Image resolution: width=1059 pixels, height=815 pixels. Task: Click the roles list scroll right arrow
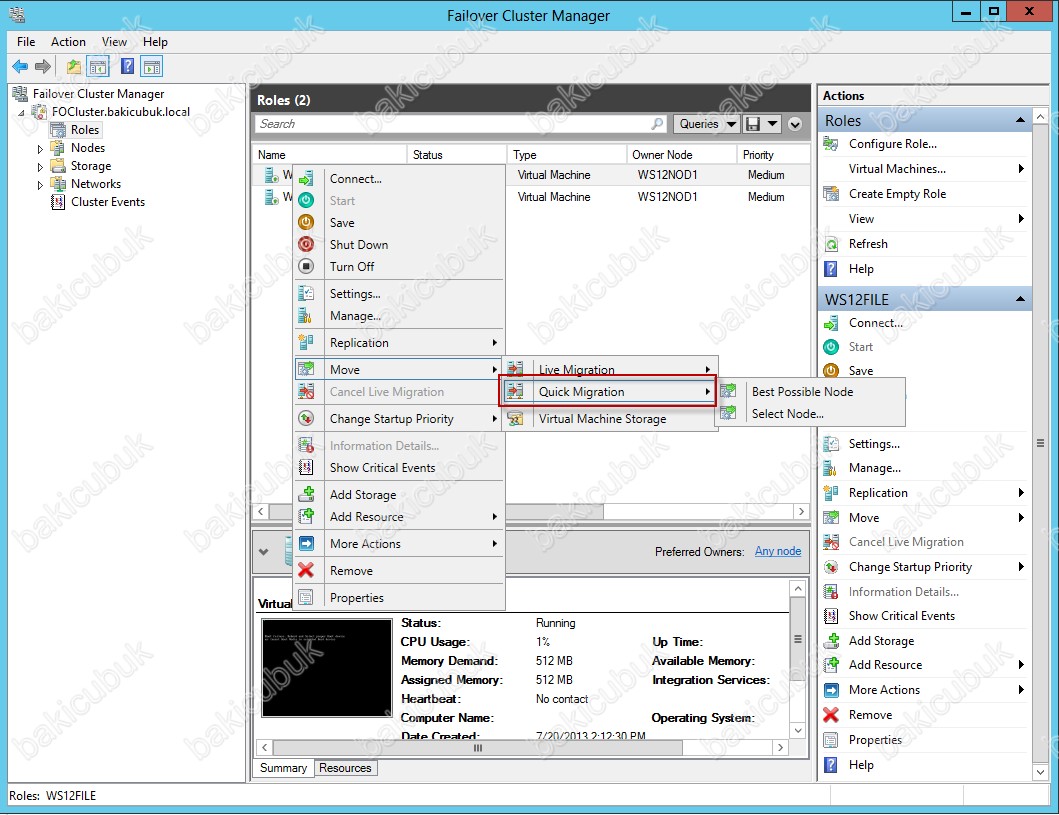[801, 511]
